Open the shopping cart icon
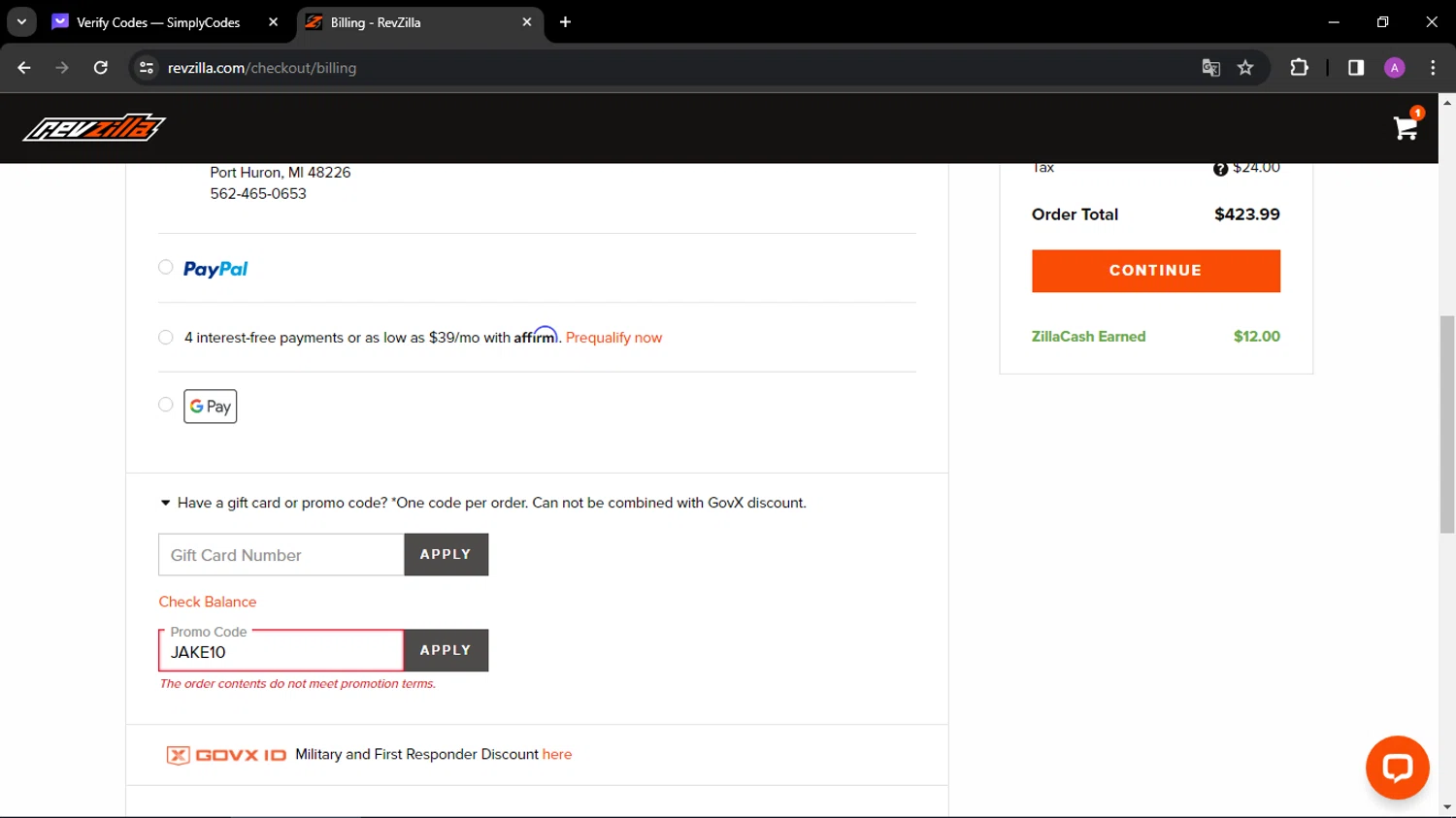The width and height of the screenshot is (1456, 818). point(1406,126)
